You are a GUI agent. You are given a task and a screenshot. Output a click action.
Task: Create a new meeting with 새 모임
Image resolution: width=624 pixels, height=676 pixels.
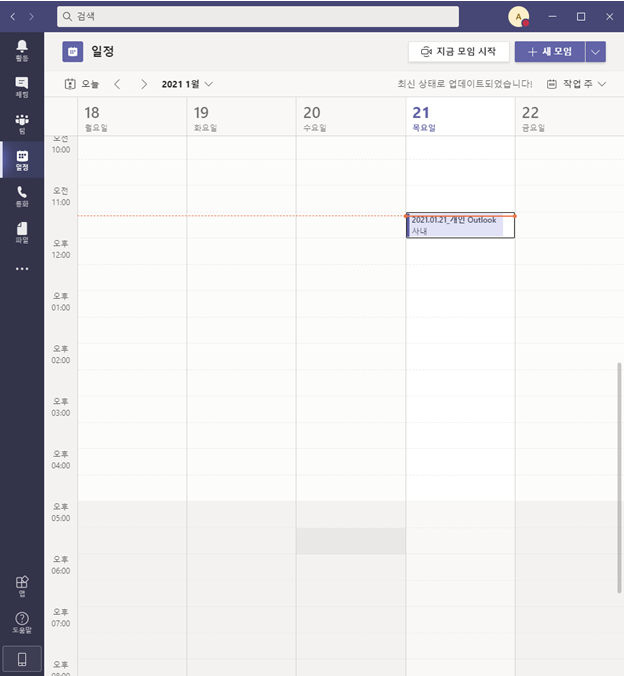tap(550, 52)
